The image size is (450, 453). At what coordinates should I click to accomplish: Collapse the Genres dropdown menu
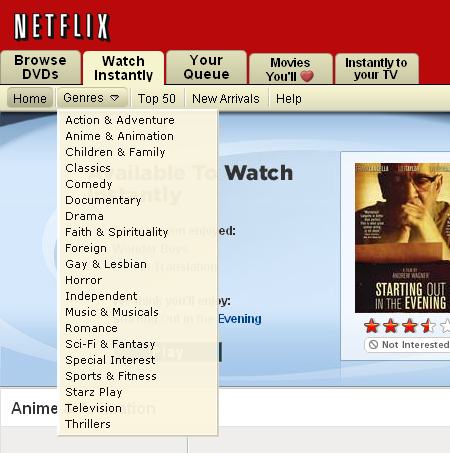[x=92, y=98]
